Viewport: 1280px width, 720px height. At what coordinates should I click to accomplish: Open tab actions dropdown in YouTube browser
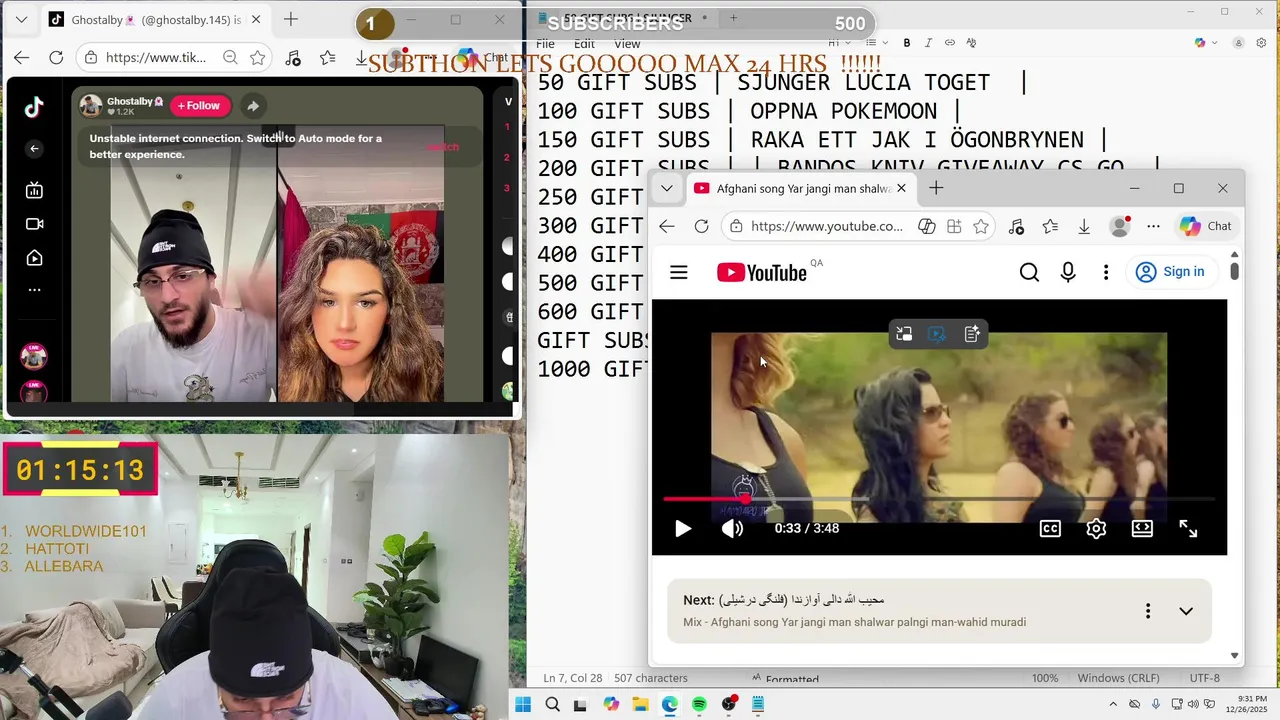click(x=667, y=188)
